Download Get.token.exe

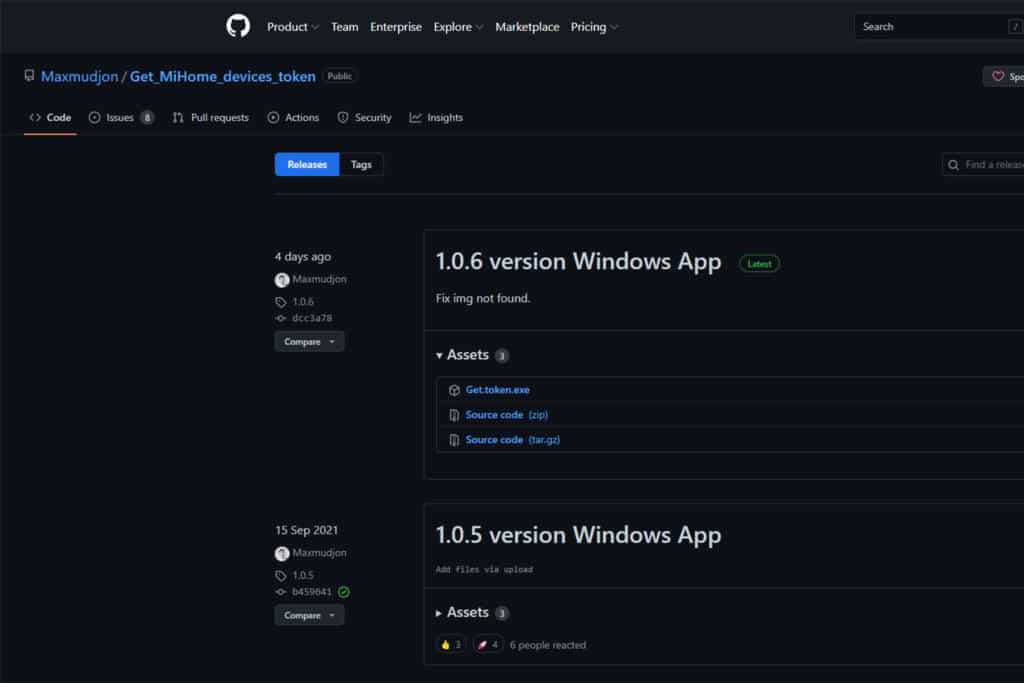tap(498, 390)
